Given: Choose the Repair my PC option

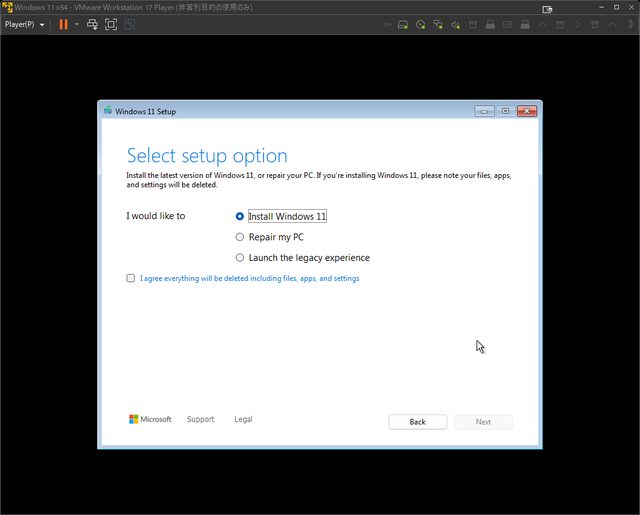Looking at the screenshot, I should tap(240, 237).
